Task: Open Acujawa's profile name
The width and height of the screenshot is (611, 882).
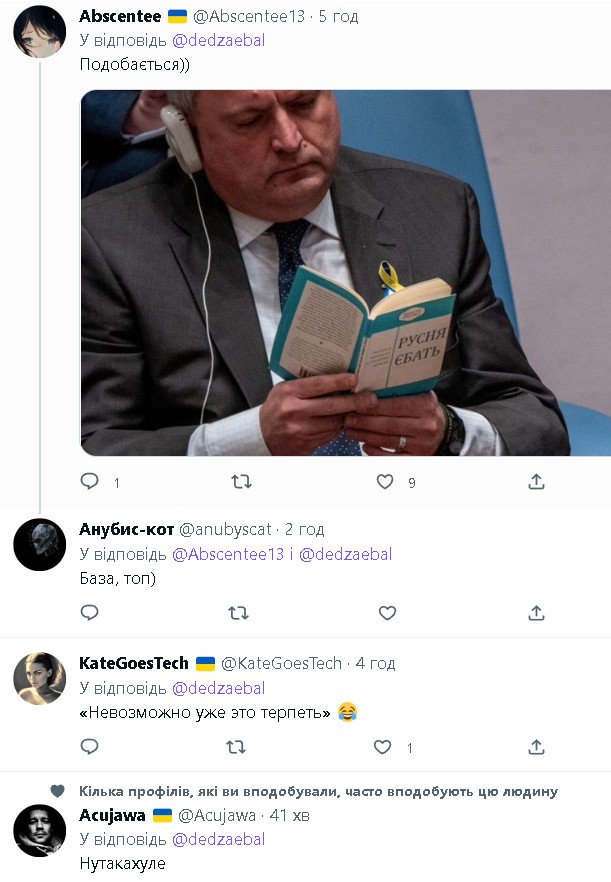Action: (112, 815)
